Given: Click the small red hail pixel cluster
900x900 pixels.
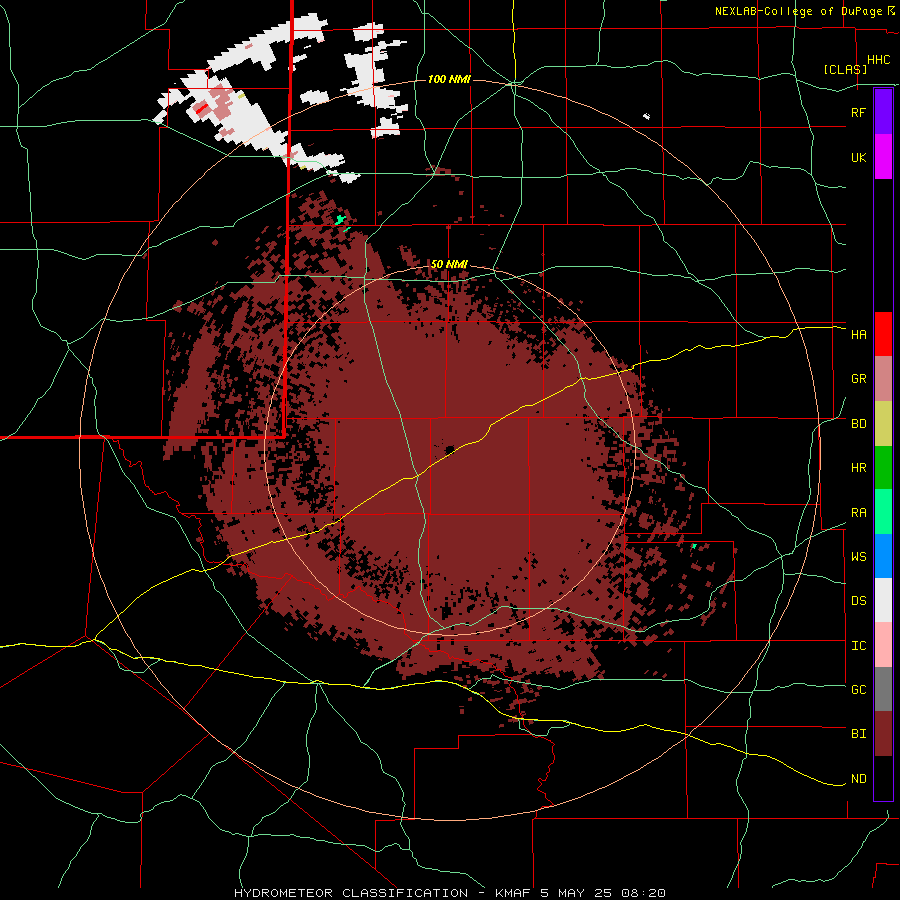Looking at the screenshot, I should click(201, 108).
